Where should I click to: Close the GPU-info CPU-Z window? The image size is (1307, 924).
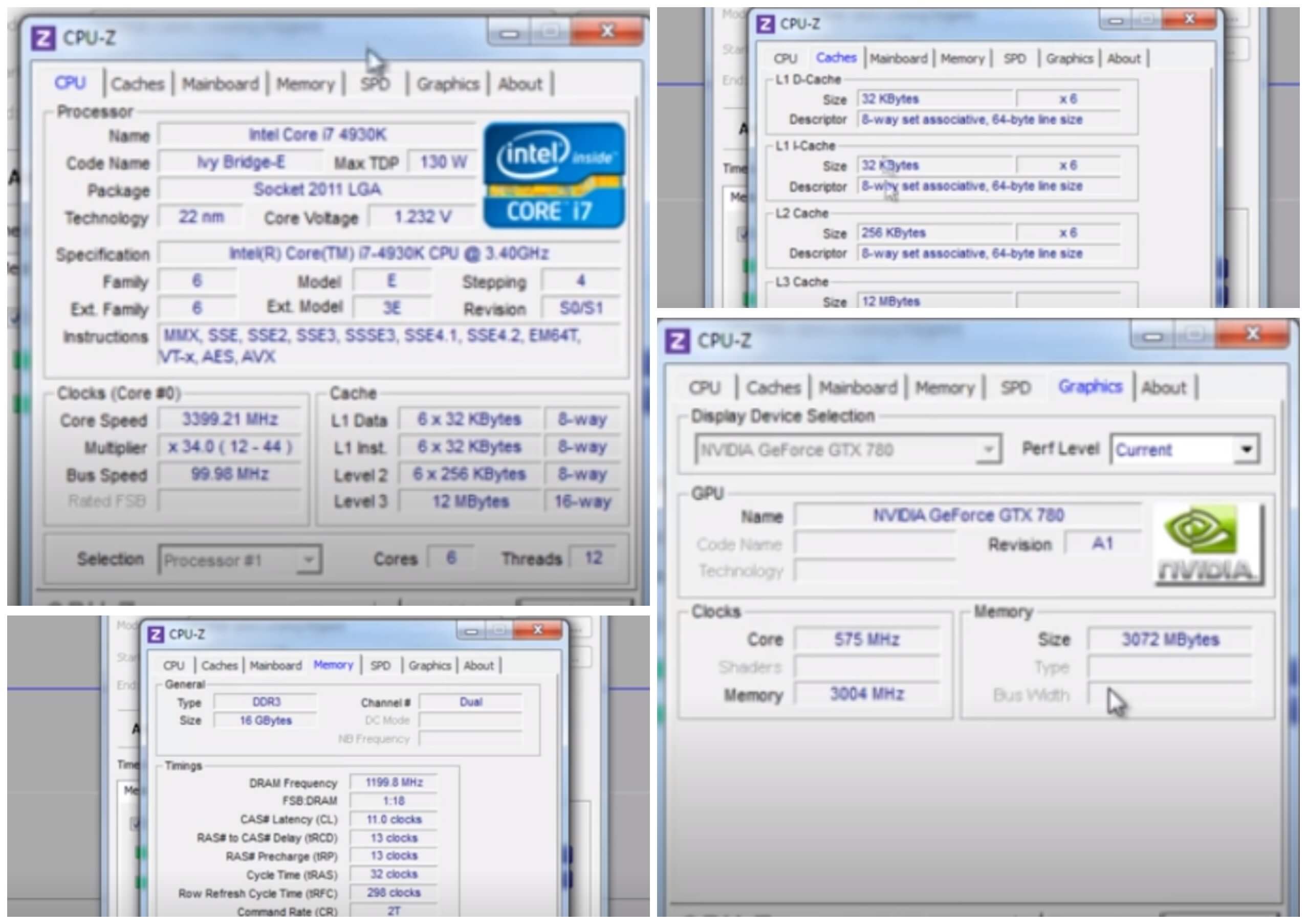pyautogui.click(x=1252, y=334)
